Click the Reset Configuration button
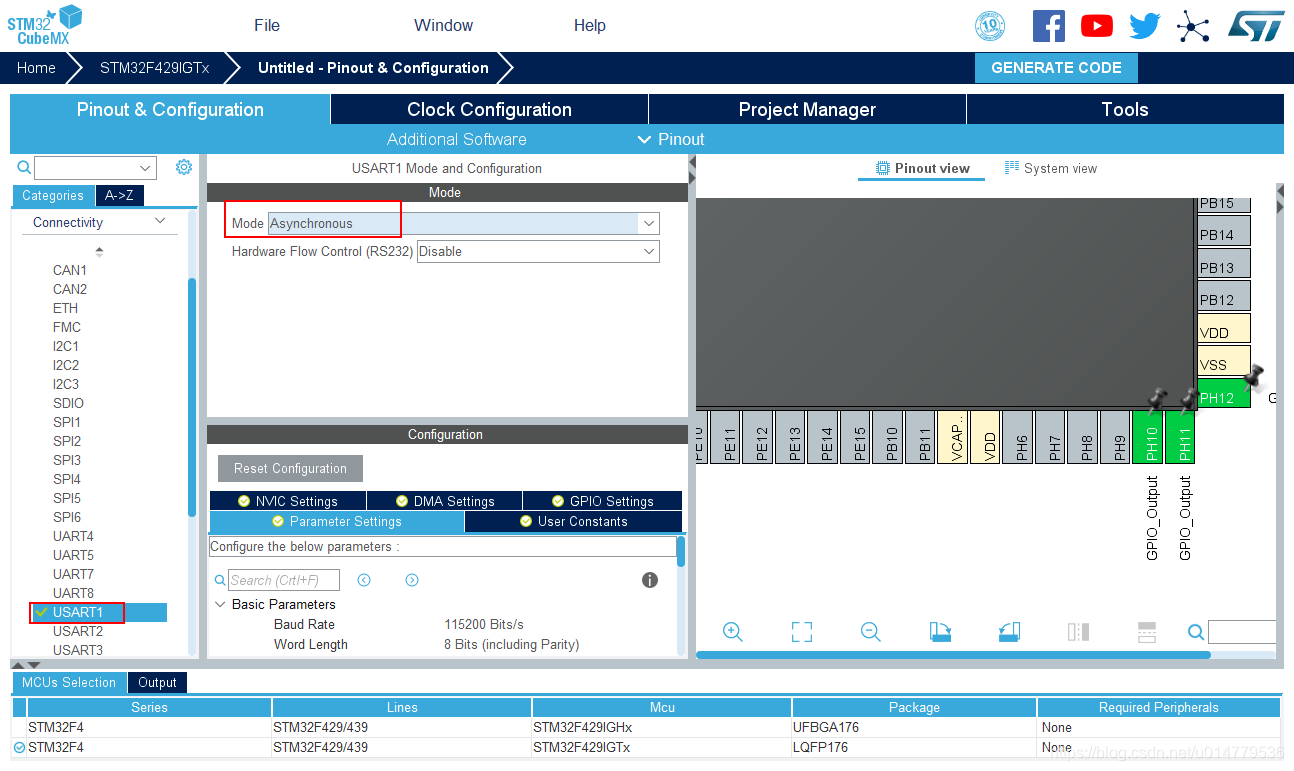1294x771 pixels. tap(290, 468)
